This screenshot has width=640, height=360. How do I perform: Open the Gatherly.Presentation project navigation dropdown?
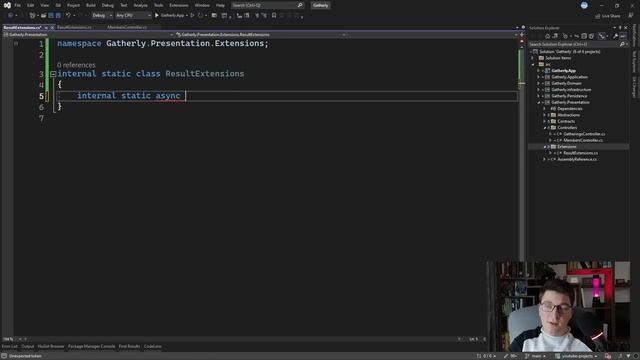point(88,35)
